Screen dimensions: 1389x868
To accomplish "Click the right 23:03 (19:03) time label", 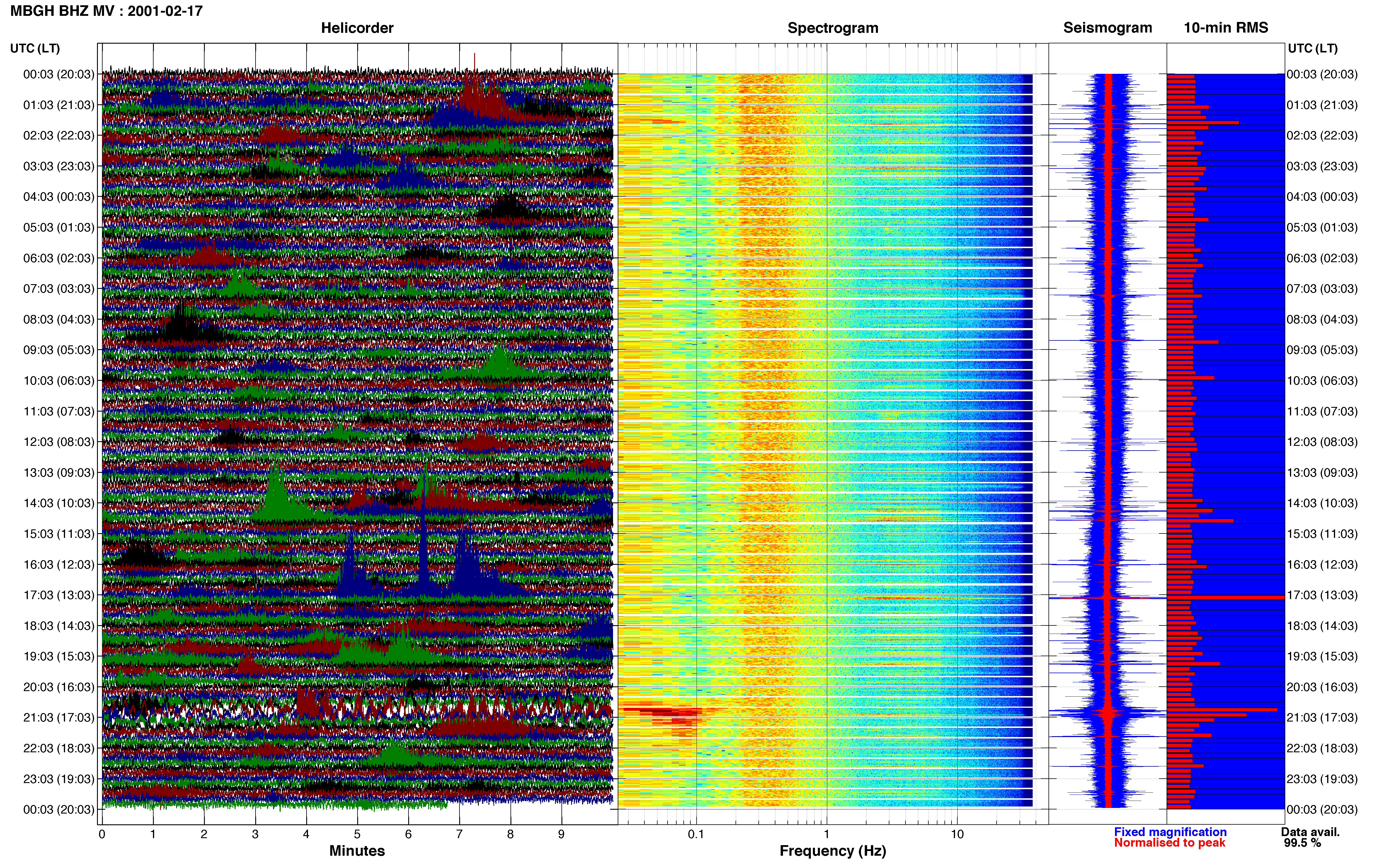I will pos(1322,779).
